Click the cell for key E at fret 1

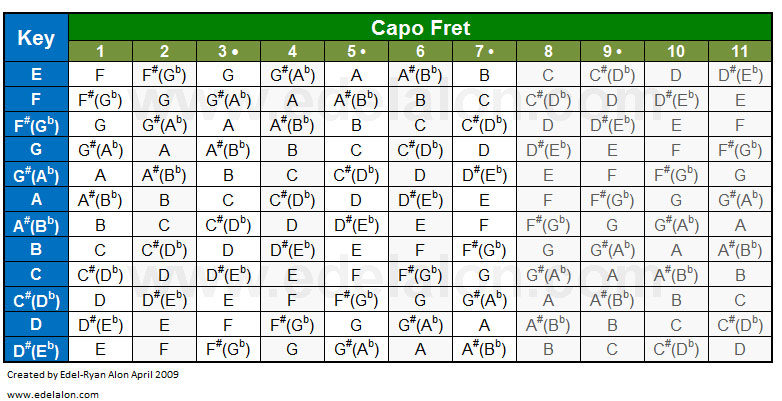coord(100,74)
